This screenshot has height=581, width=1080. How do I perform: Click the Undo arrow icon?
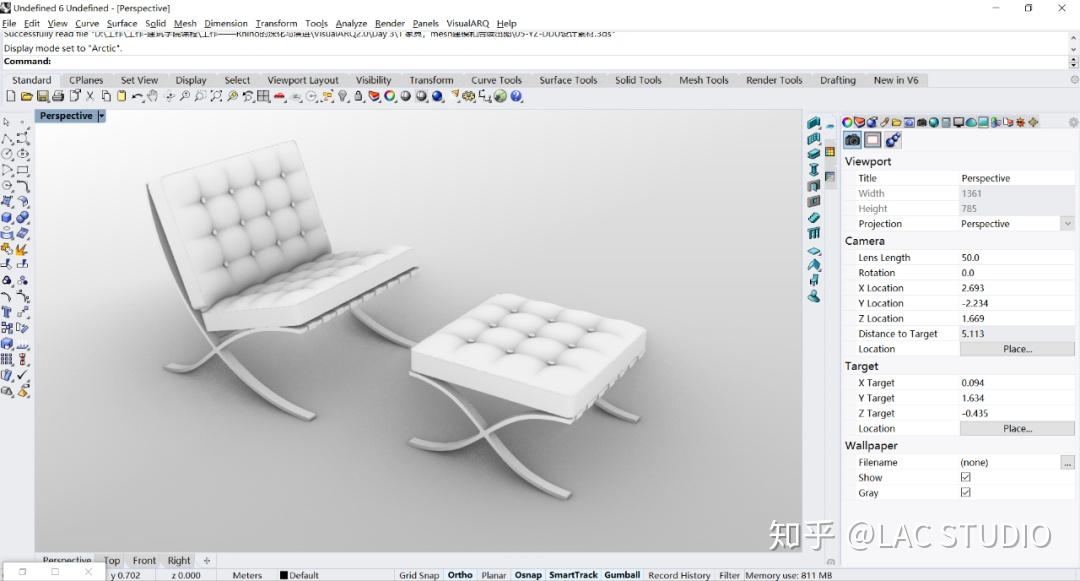tap(138, 96)
